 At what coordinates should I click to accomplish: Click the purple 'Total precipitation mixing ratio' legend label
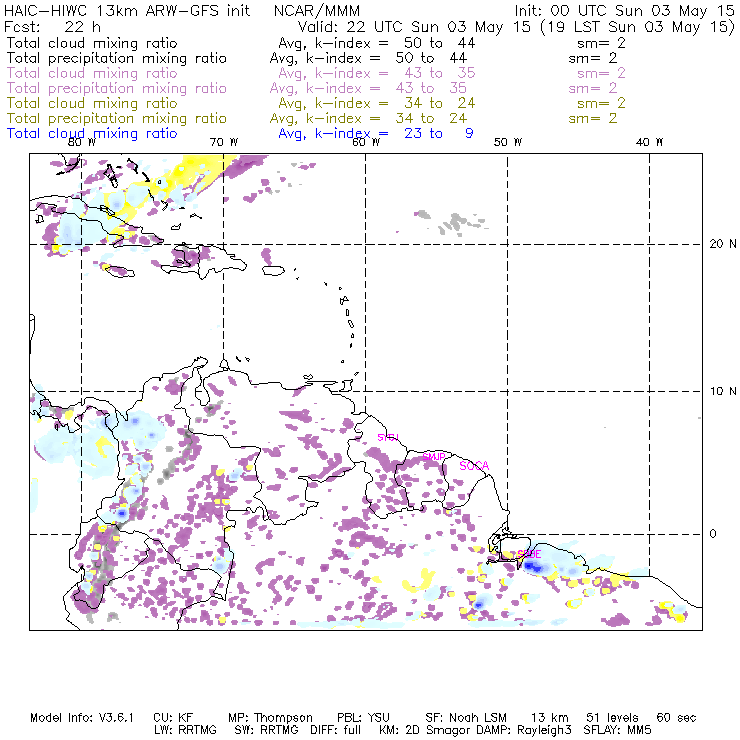(117, 88)
